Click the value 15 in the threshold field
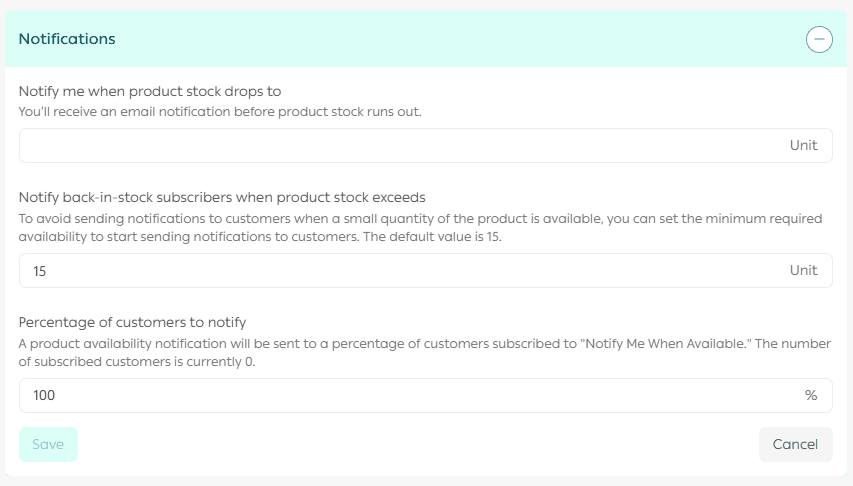 40,270
